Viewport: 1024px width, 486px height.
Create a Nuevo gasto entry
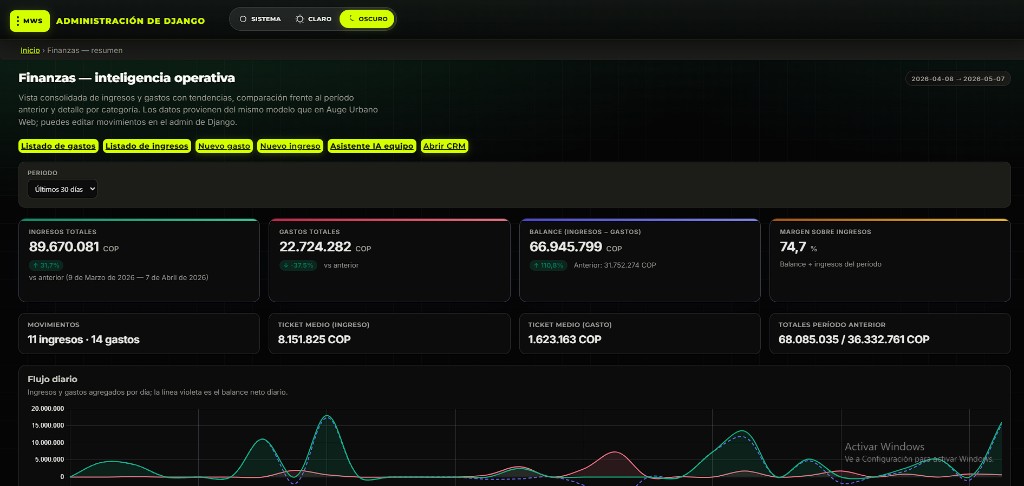[225, 146]
